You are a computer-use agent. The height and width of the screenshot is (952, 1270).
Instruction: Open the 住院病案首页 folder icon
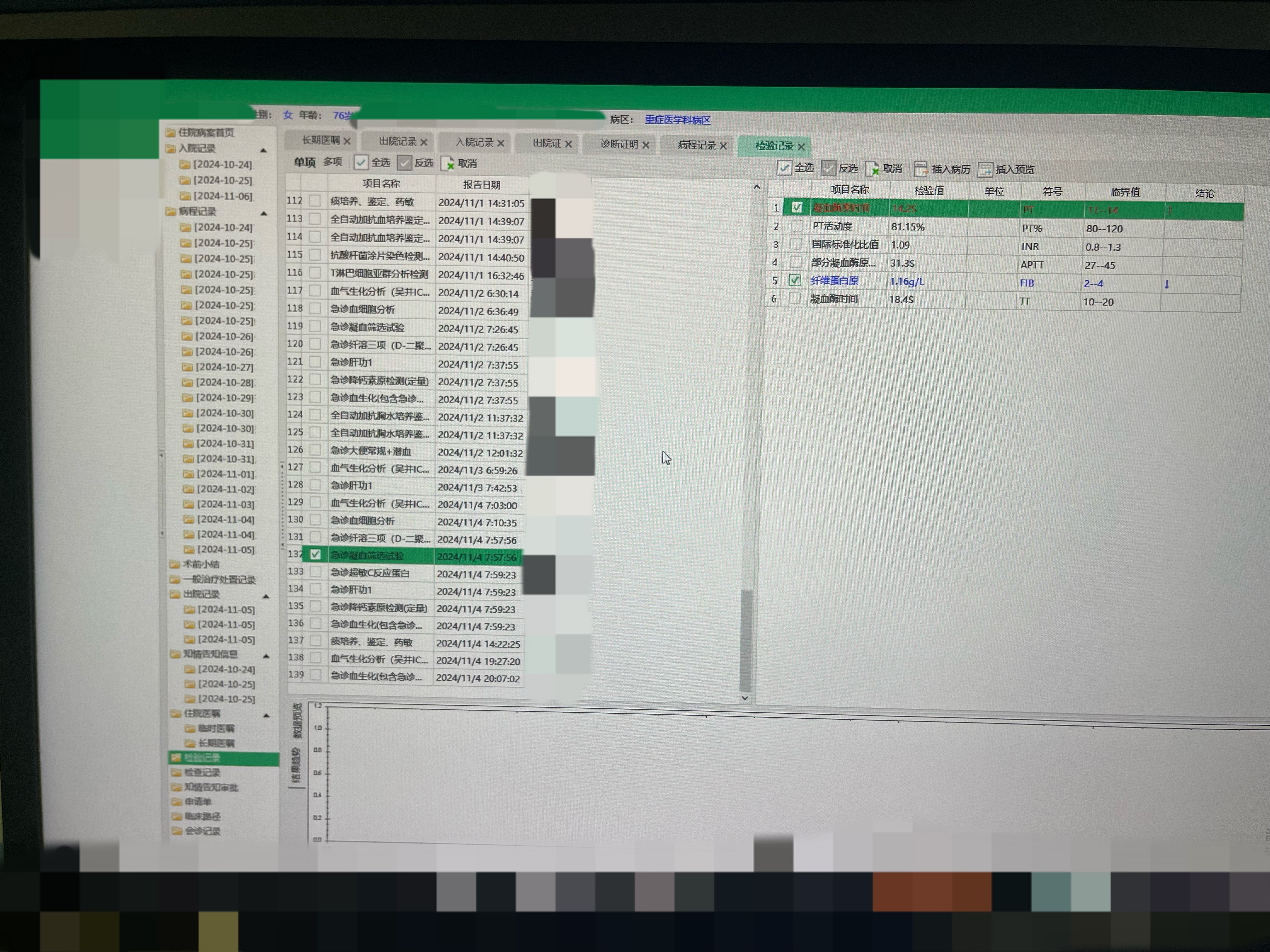tap(170, 133)
